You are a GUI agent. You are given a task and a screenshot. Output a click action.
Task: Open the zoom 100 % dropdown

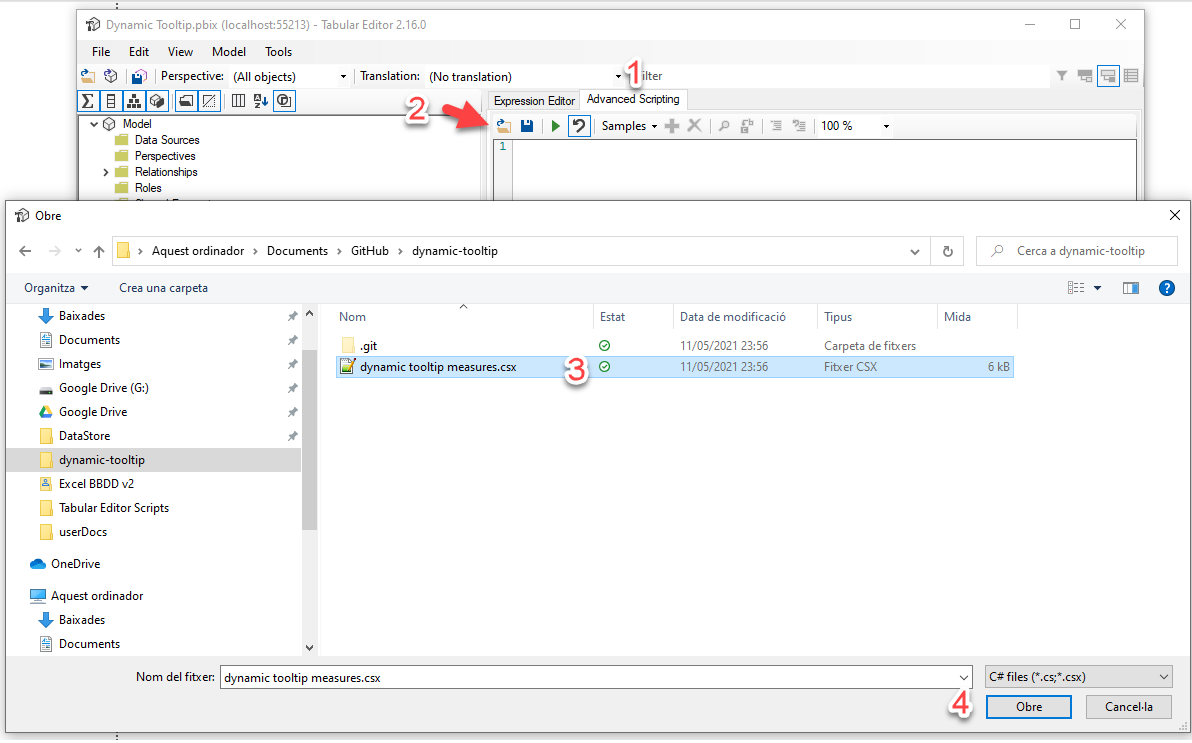(855, 126)
